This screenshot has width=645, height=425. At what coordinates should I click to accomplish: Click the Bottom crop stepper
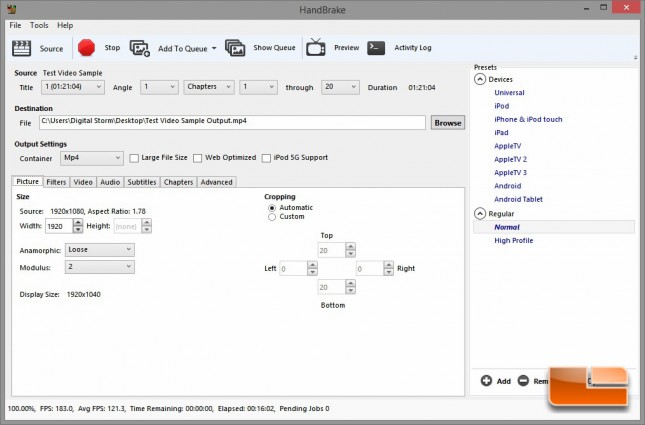coord(350,287)
